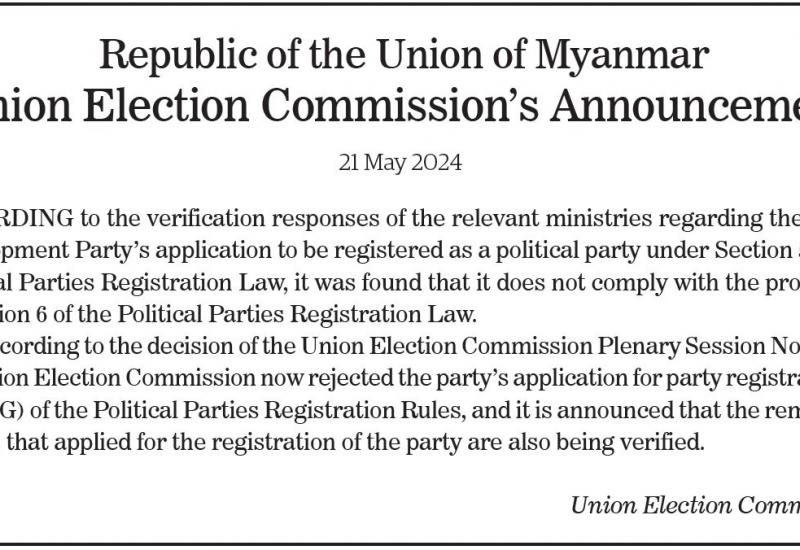This screenshot has height=550, width=800.
Task: Click the word 'Myanmar' in the title
Action: pos(621,56)
